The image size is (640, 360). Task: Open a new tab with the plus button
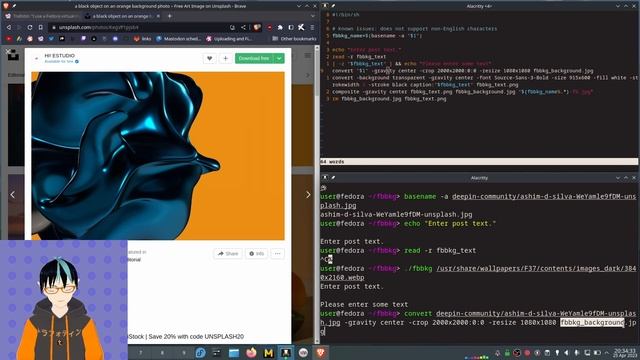[x=169, y=16]
